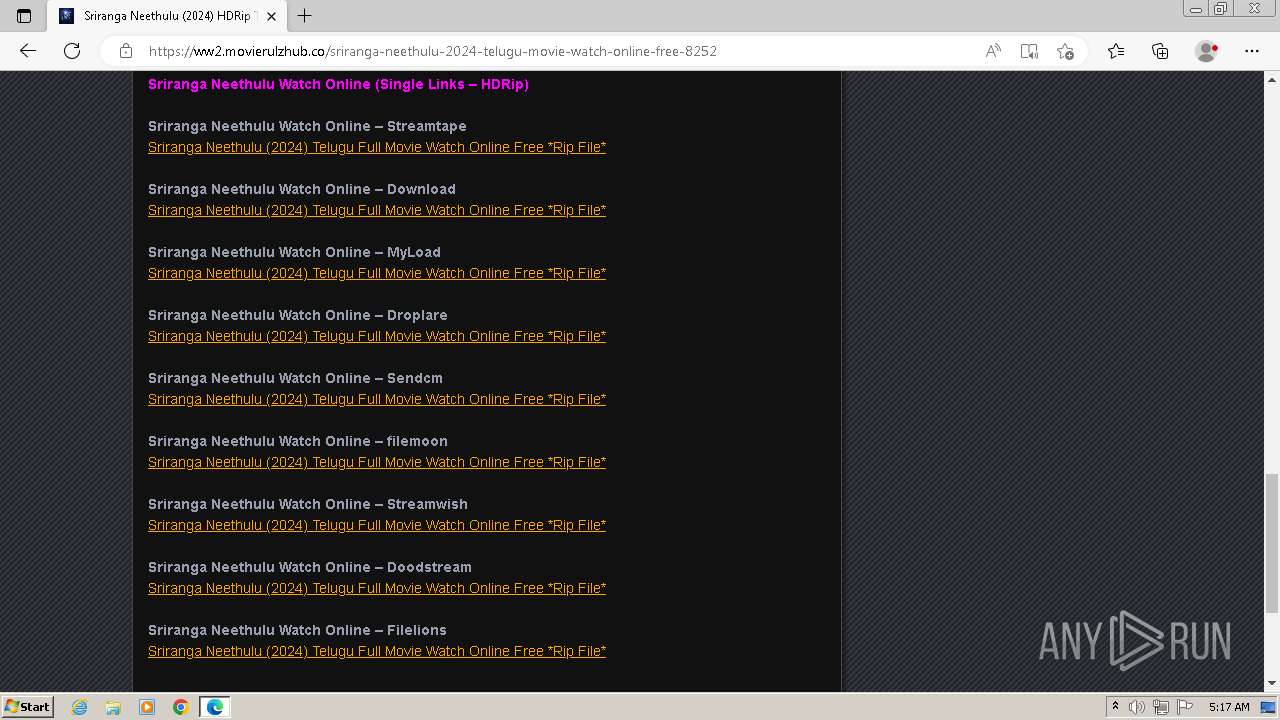Open immersive reader / translate icon
Viewport: 1280px width, 720px height.
[x=1029, y=51]
